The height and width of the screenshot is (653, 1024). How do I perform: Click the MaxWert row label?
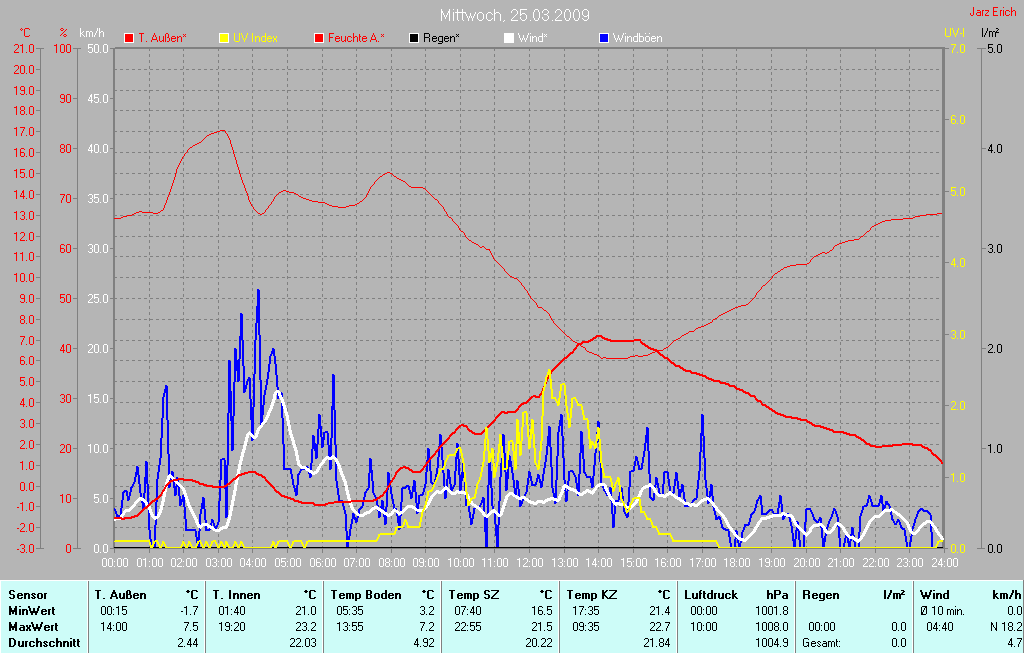point(31,626)
